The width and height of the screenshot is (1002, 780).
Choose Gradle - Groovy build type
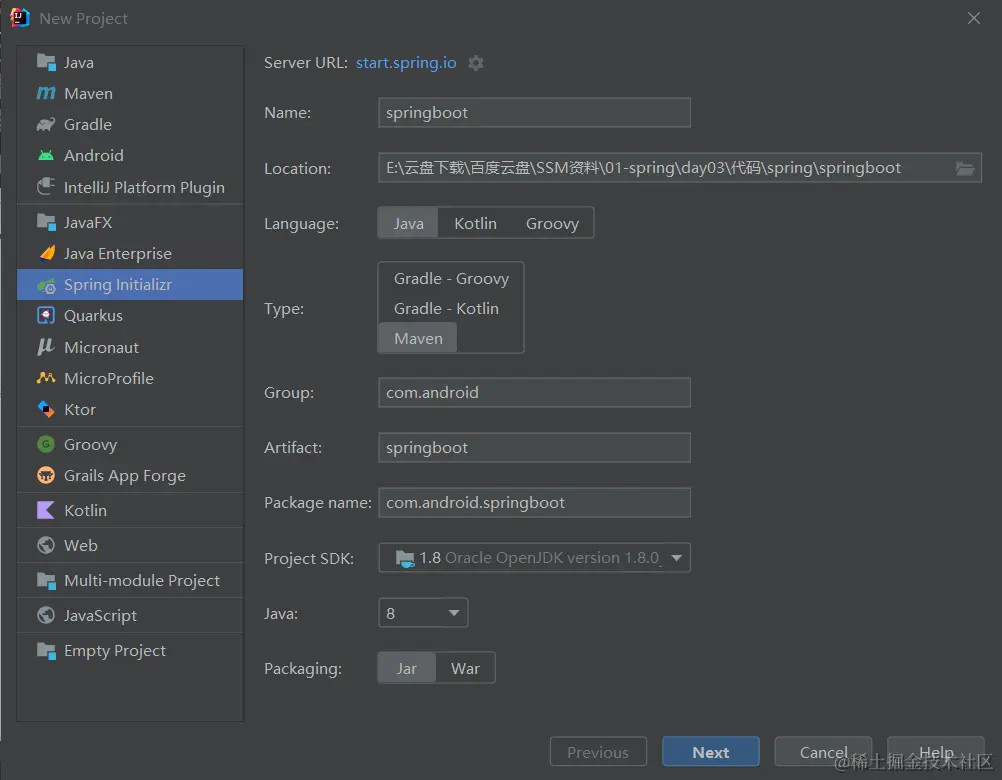click(451, 279)
